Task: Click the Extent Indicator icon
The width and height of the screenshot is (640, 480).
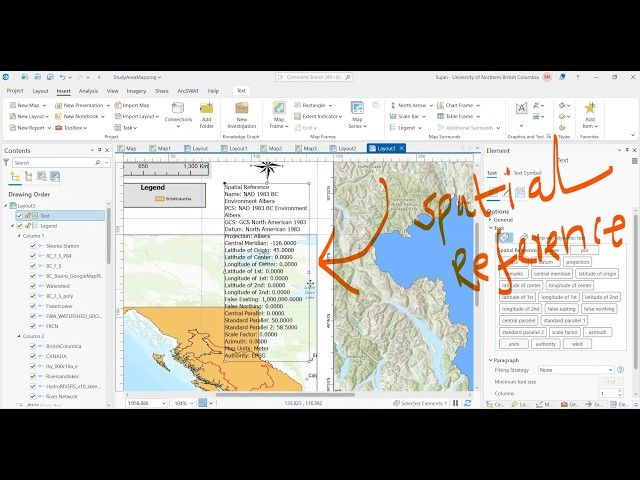Action: click(298, 116)
